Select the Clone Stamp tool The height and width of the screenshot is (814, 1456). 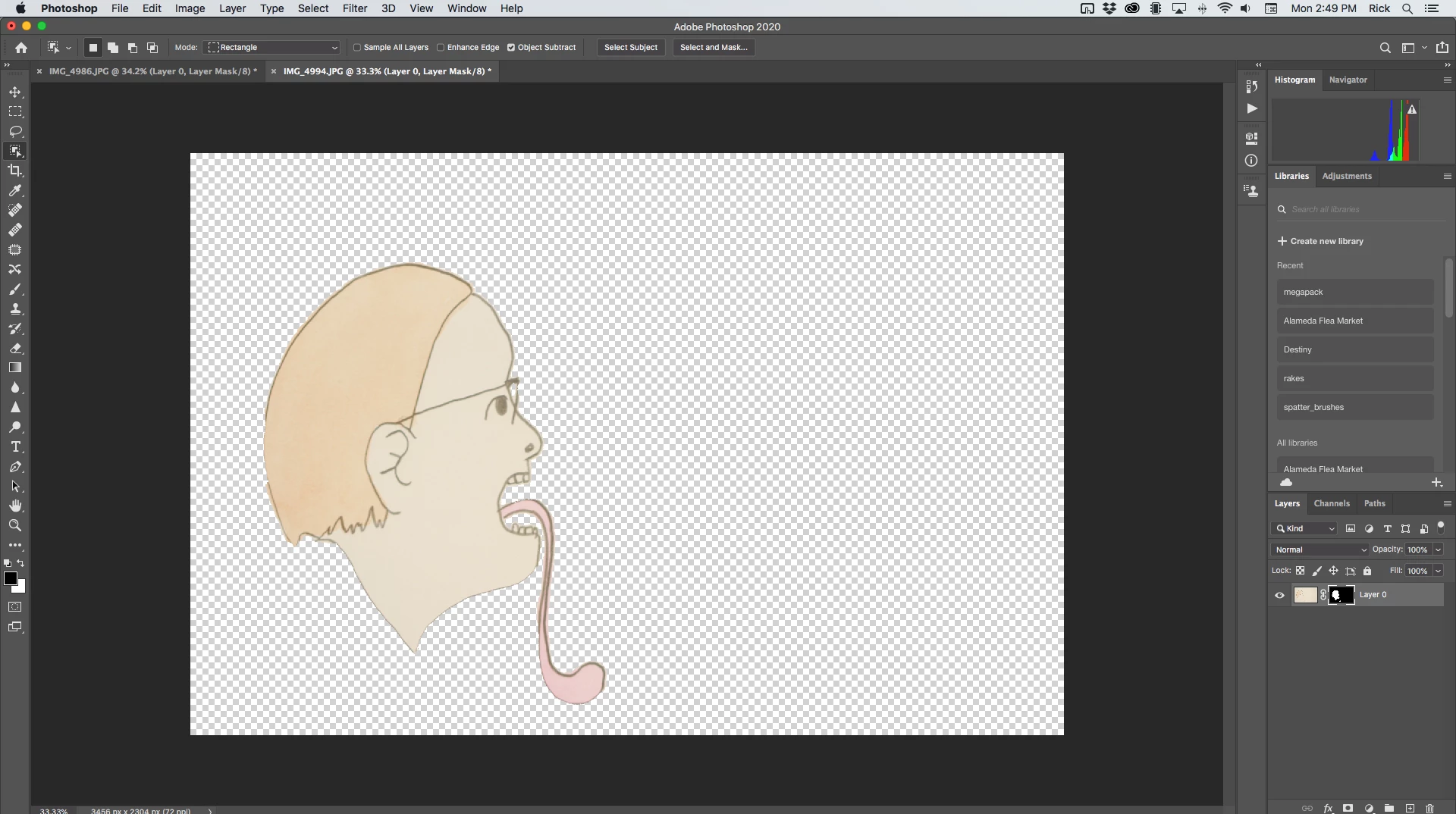point(15,308)
